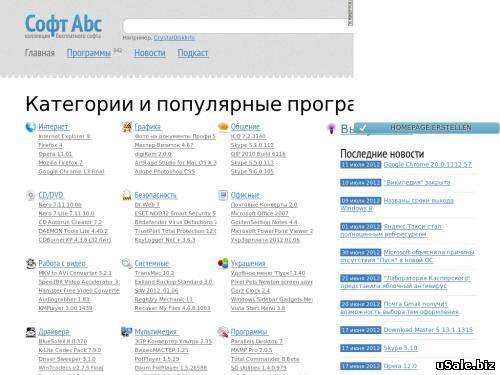Image resolution: width=500 pixels, height=375 pixels.
Task: Open the Google Chrome 20.0.1132.57 news link
Action: pyautogui.click(x=428, y=164)
